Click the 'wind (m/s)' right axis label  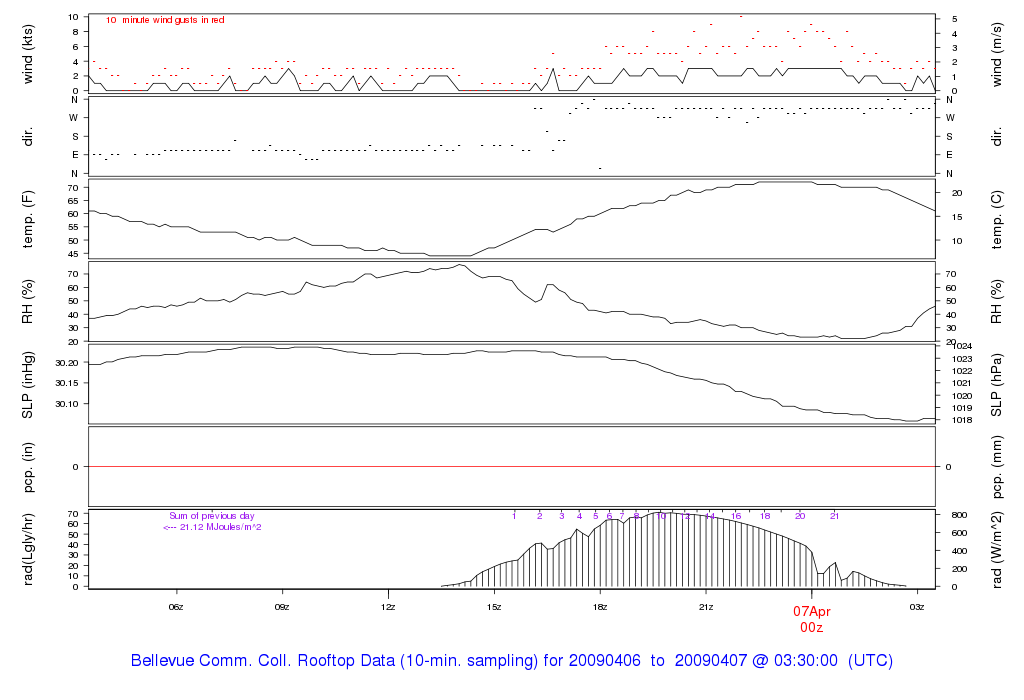(x=997, y=54)
